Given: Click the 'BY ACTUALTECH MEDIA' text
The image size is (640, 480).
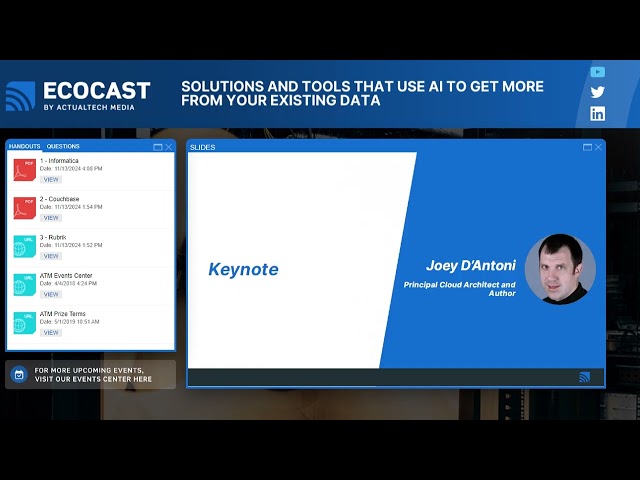Looking at the screenshot, I should pyautogui.click(x=89, y=107).
